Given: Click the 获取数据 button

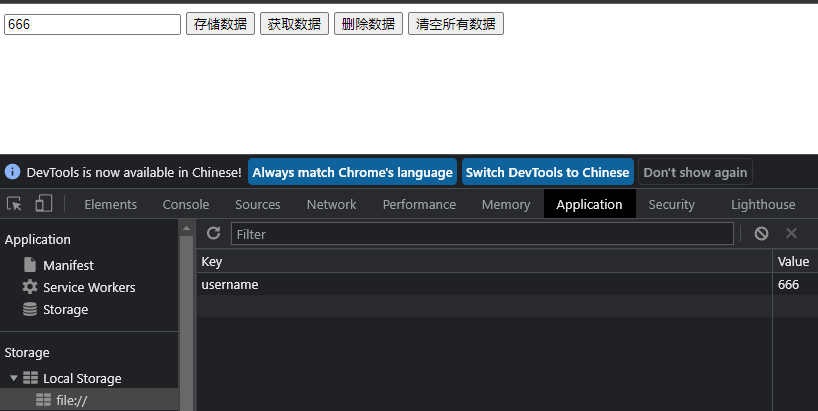Looking at the screenshot, I should tap(294, 24).
